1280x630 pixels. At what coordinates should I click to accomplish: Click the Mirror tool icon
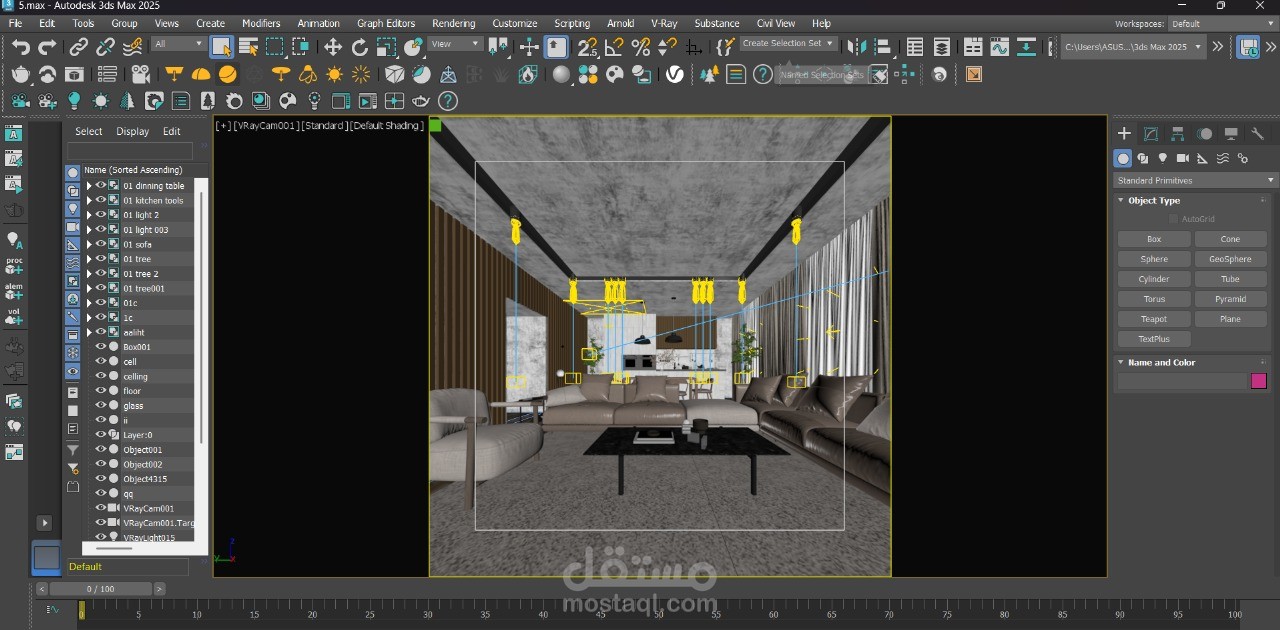[x=857, y=46]
